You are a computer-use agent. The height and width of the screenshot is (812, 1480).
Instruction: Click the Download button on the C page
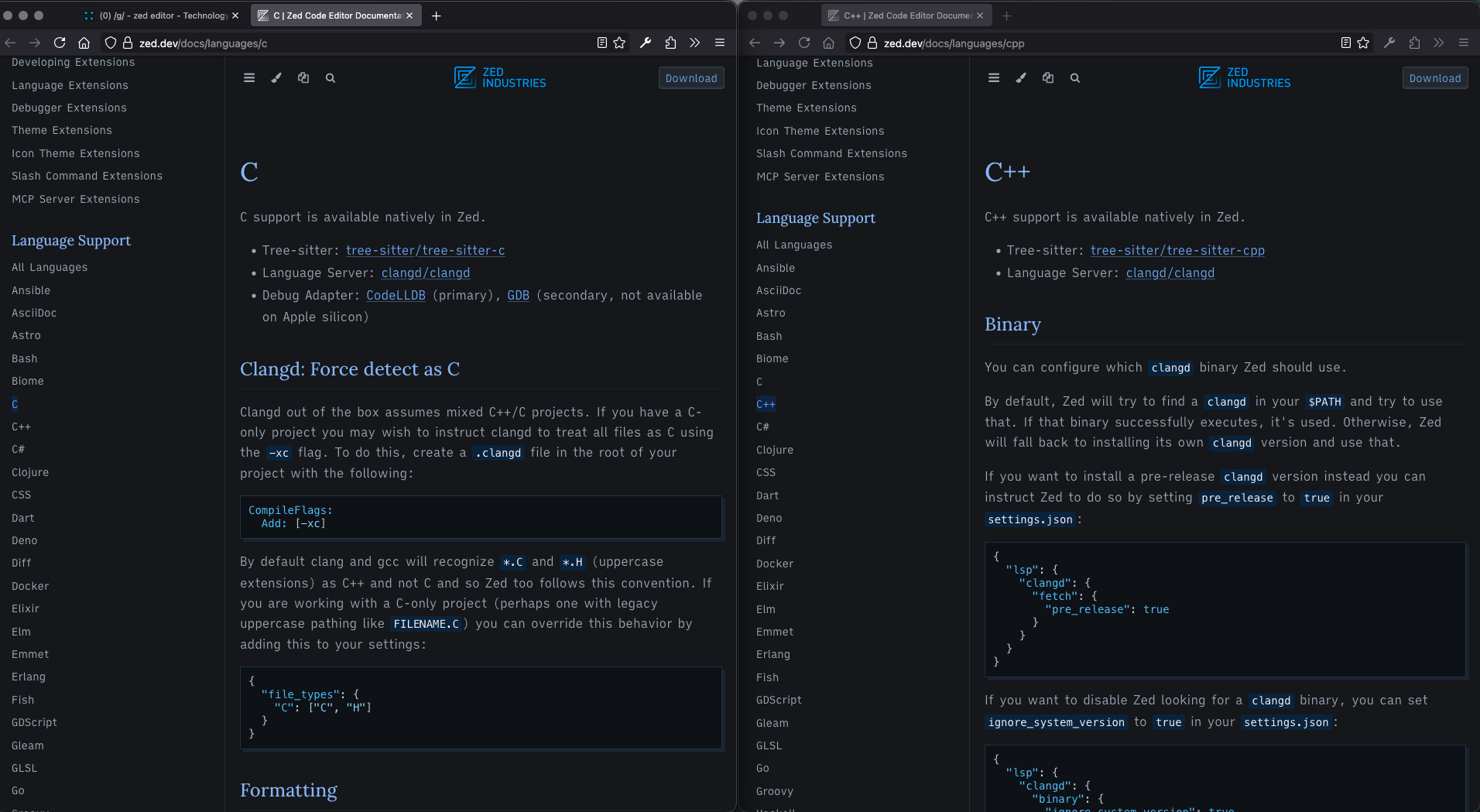point(690,78)
